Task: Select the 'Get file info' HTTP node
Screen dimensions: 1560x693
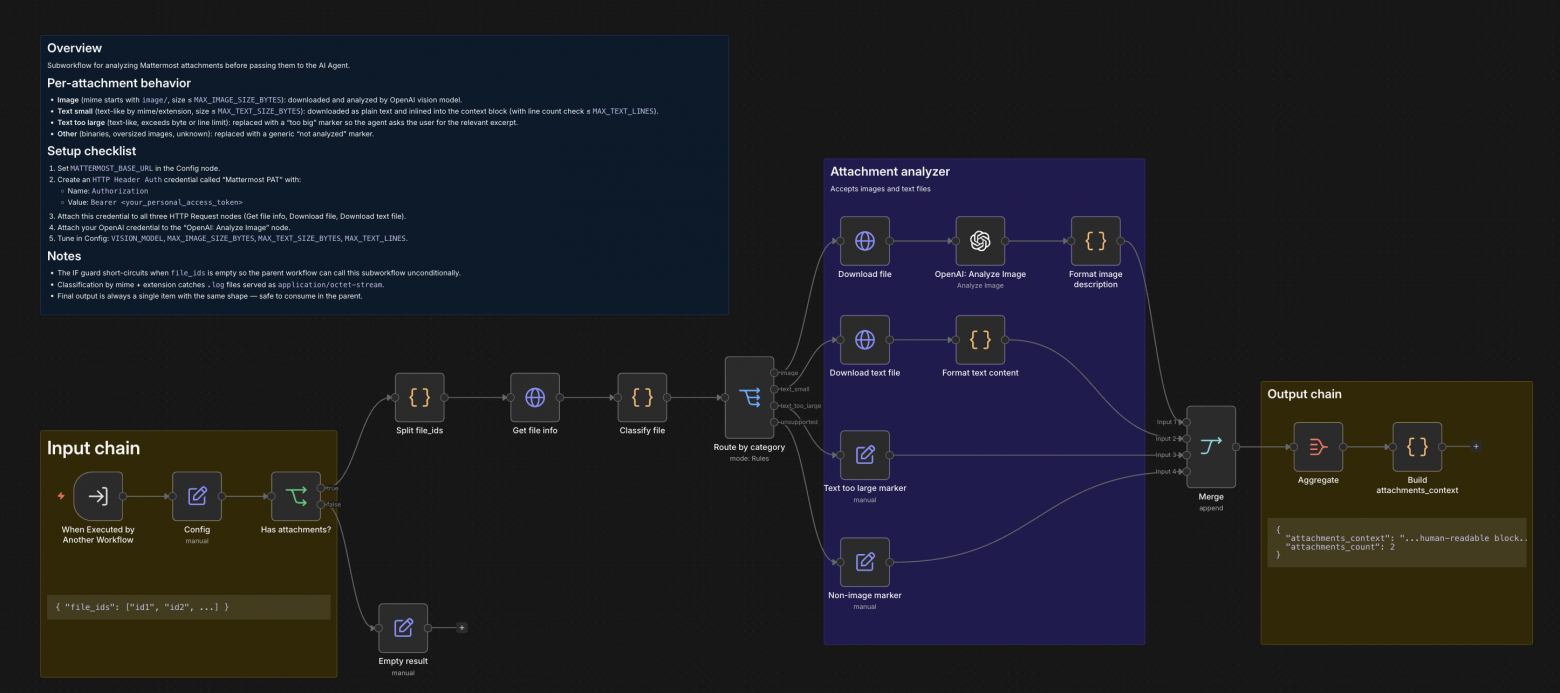Action: click(x=535, y=397)
